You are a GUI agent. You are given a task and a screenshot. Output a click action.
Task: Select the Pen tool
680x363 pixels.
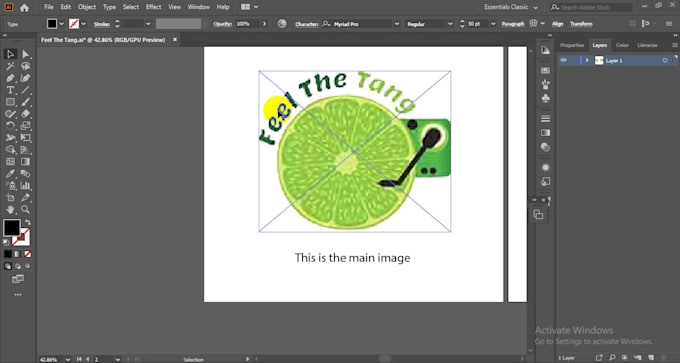(x=10, y=78)
